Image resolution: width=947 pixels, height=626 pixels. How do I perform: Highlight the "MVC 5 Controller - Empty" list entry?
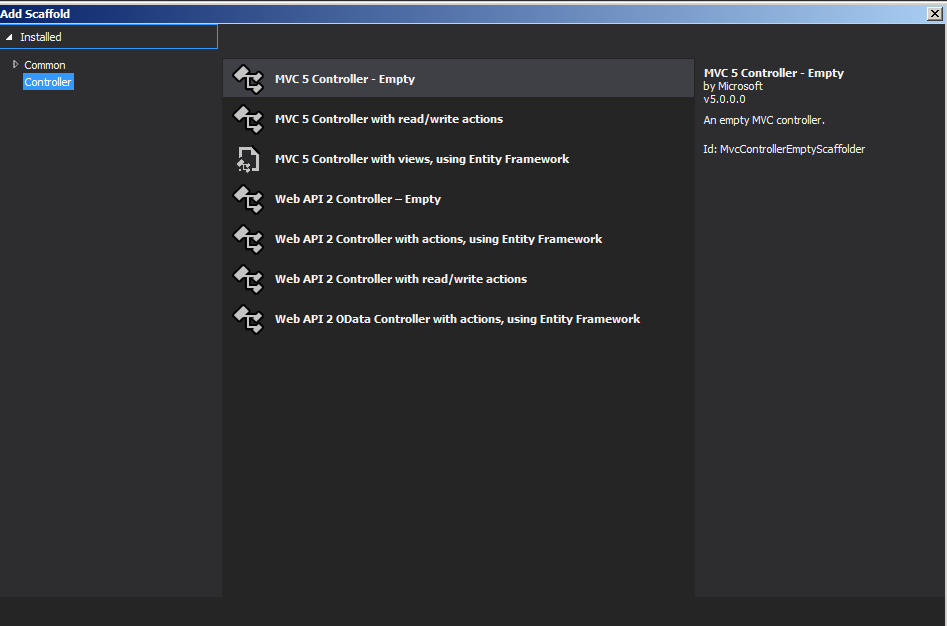345,79
